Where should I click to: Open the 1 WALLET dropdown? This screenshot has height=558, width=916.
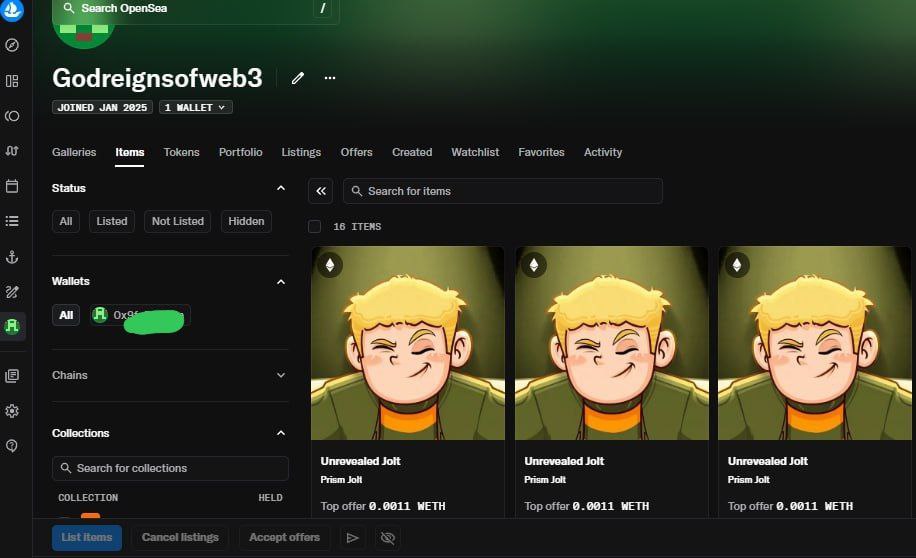coord(196,108)
